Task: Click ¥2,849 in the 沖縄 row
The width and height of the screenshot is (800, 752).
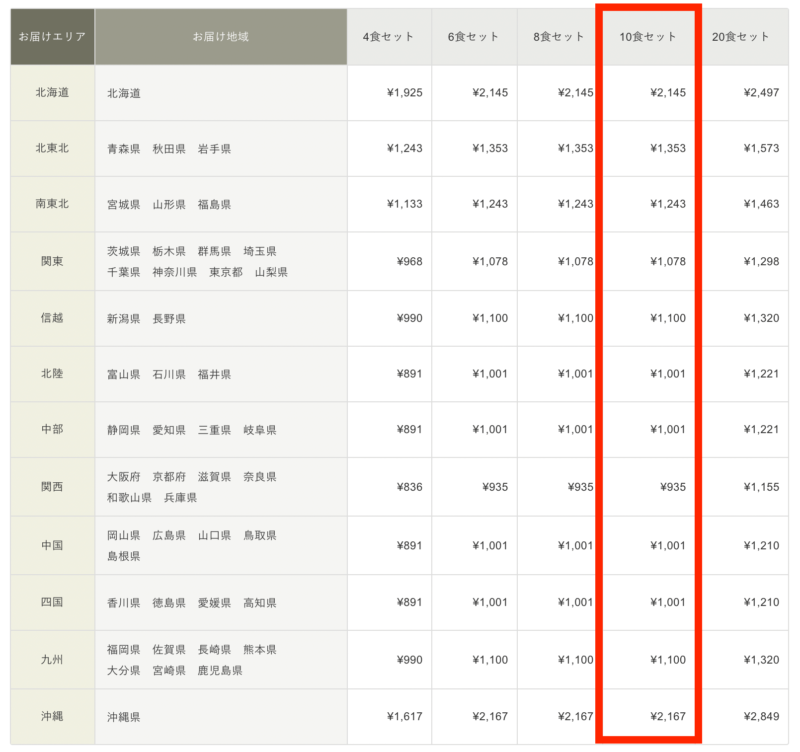Action: (x=761, y=716)
